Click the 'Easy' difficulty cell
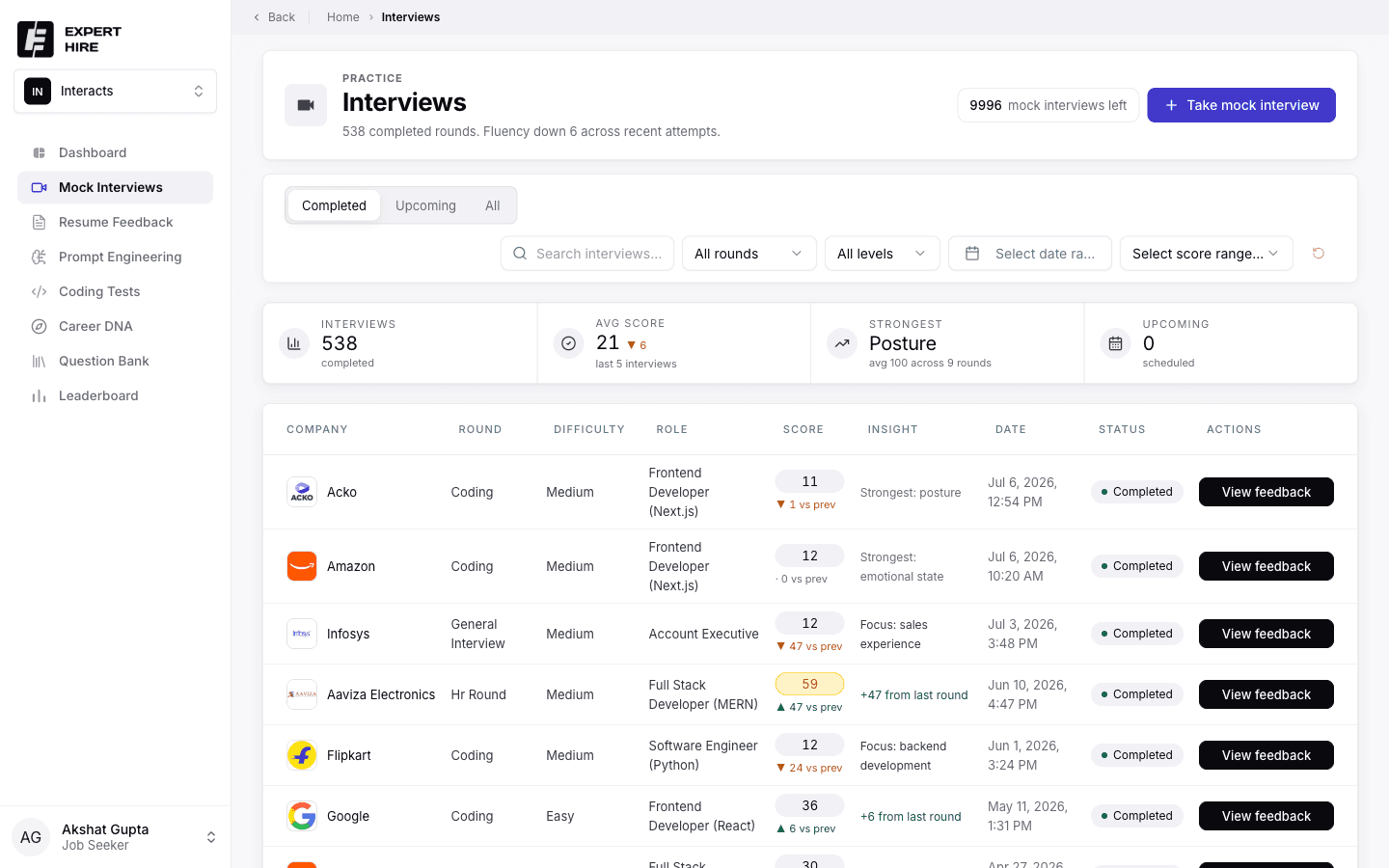The image size is (1389, 868). (x=560, y=816)
